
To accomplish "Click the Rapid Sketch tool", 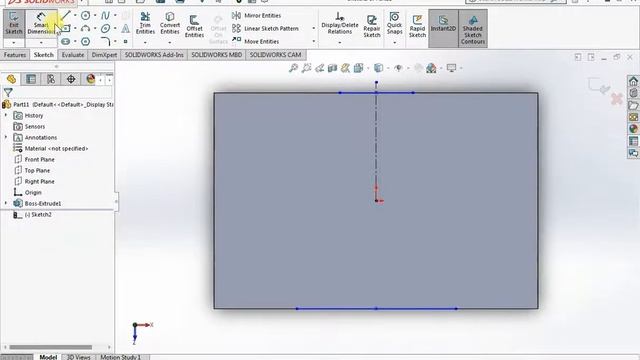I will [x=417, y=26].
